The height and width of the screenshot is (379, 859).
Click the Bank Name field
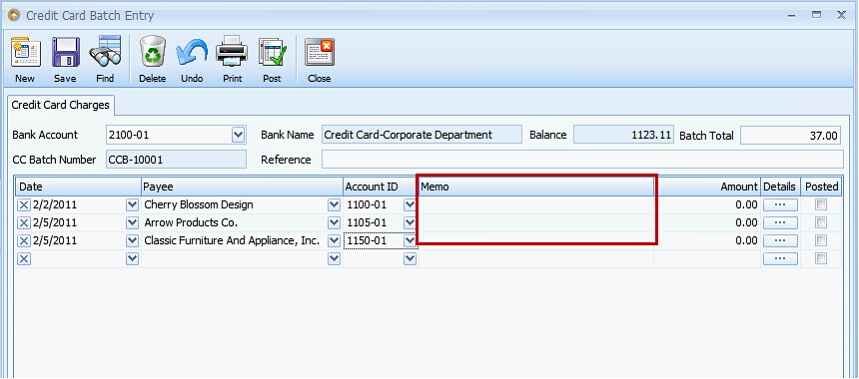click(x=422, y=135)
